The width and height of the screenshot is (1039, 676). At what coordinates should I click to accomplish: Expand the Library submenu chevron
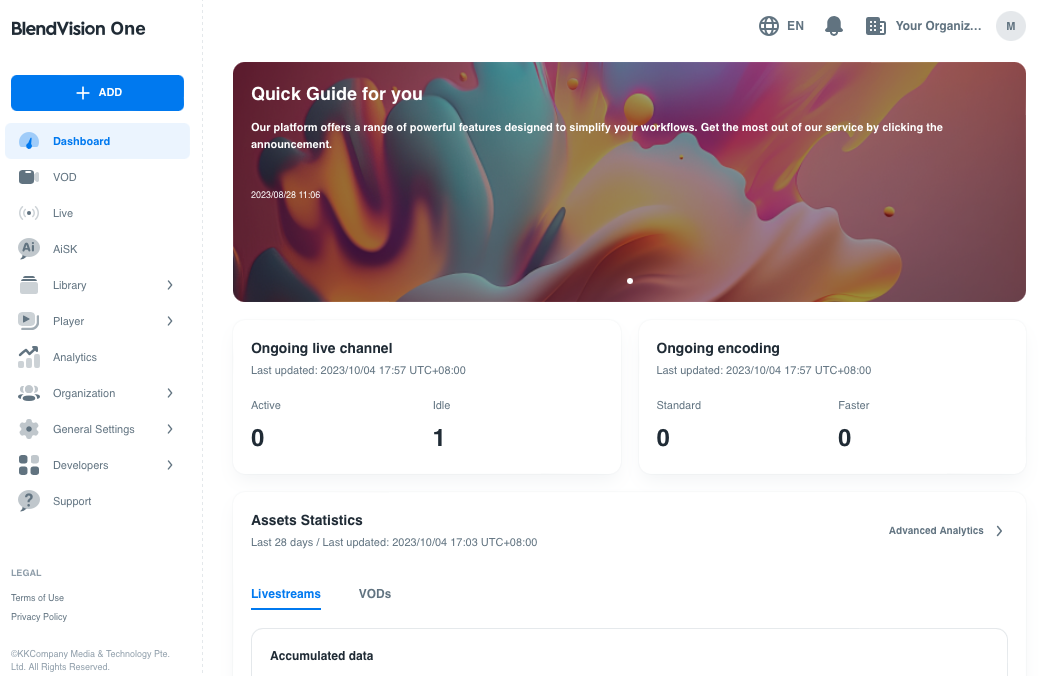coord(170,285)
